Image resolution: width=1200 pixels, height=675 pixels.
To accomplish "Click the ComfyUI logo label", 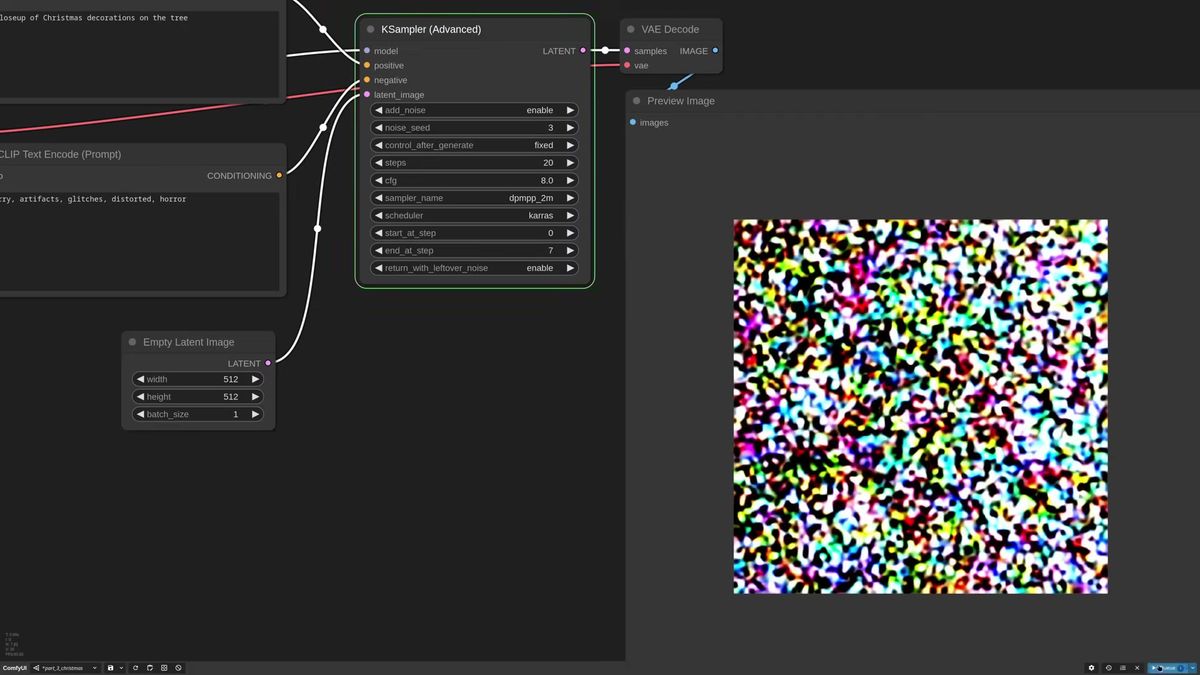I will click(14, 668).
